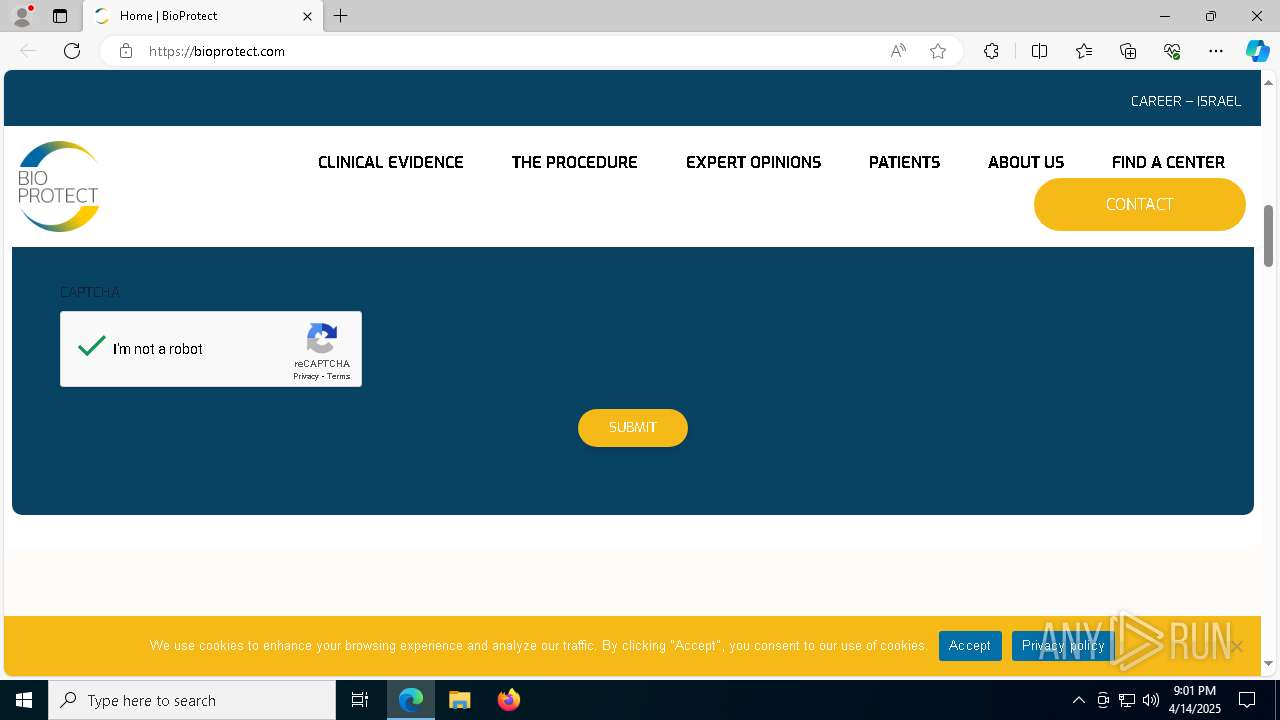Click the scrollbar up arrow
1280x720 pixels.
(1269, 81)
